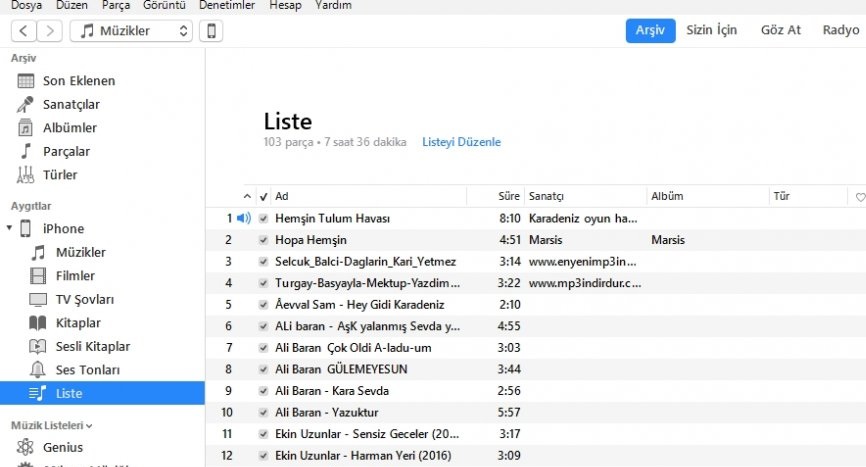Viewport: 866px width, 467px height.
Task: Click the www.enyenimp3in... artist cell
Action: pos(582,262)
